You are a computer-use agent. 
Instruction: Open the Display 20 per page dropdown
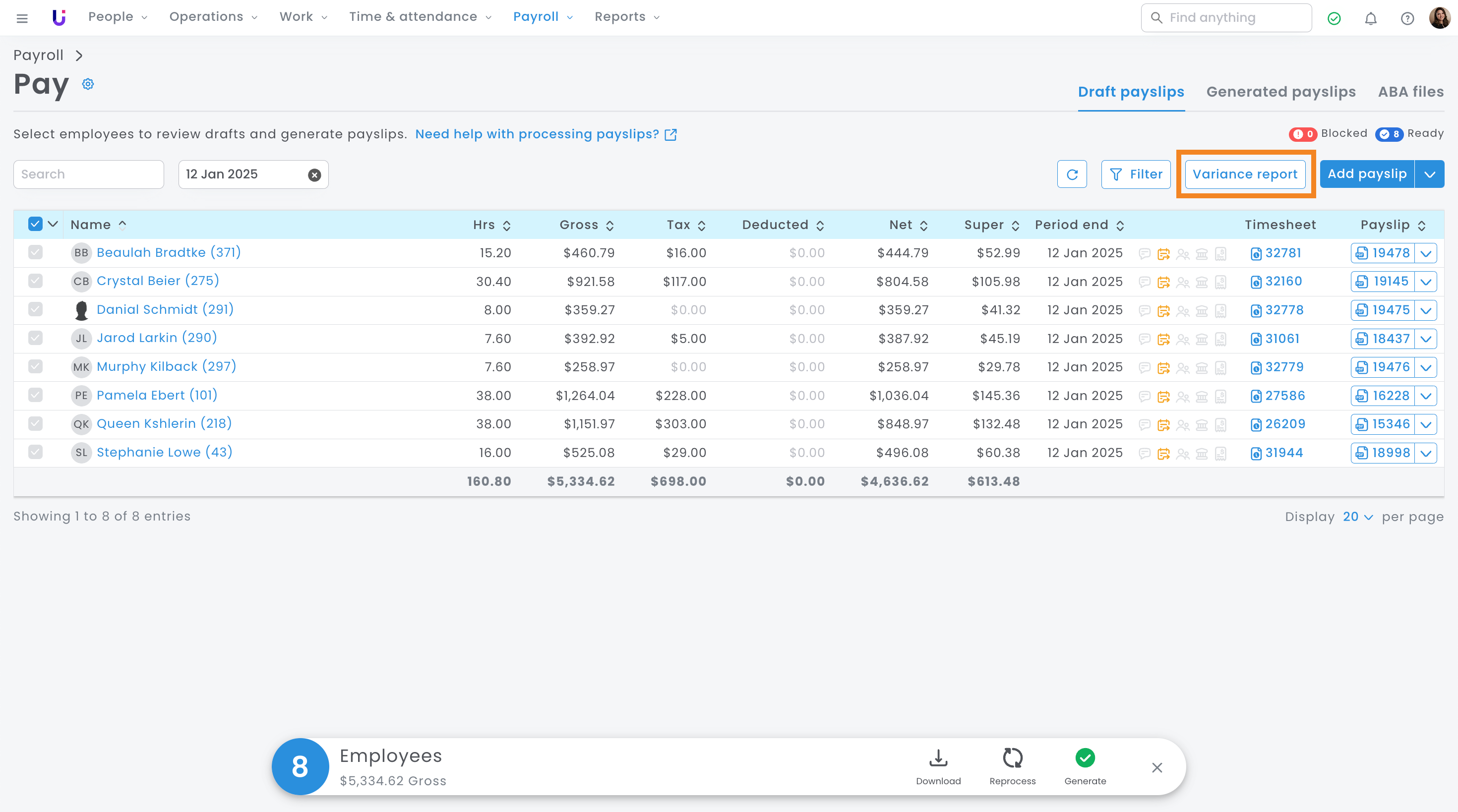[1357, 517]
